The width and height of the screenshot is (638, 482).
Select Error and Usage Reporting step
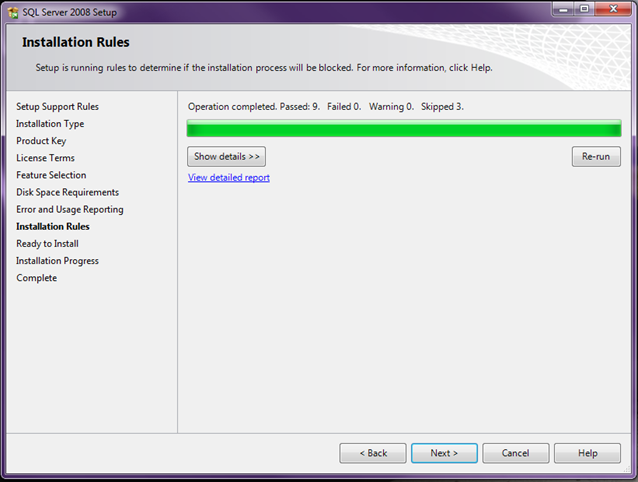click(x=70, y=209)
